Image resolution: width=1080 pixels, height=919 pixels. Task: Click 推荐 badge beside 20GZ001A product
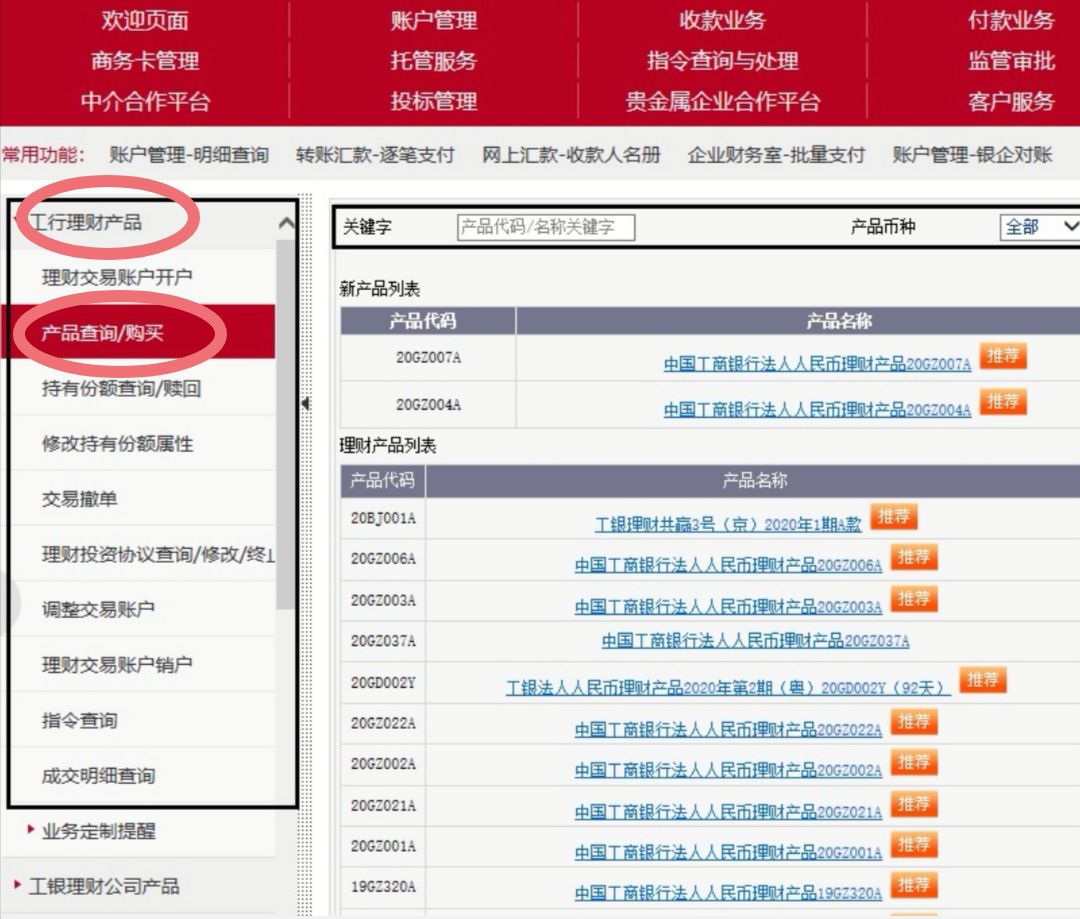pyautogui.click(x=914, y=844)
